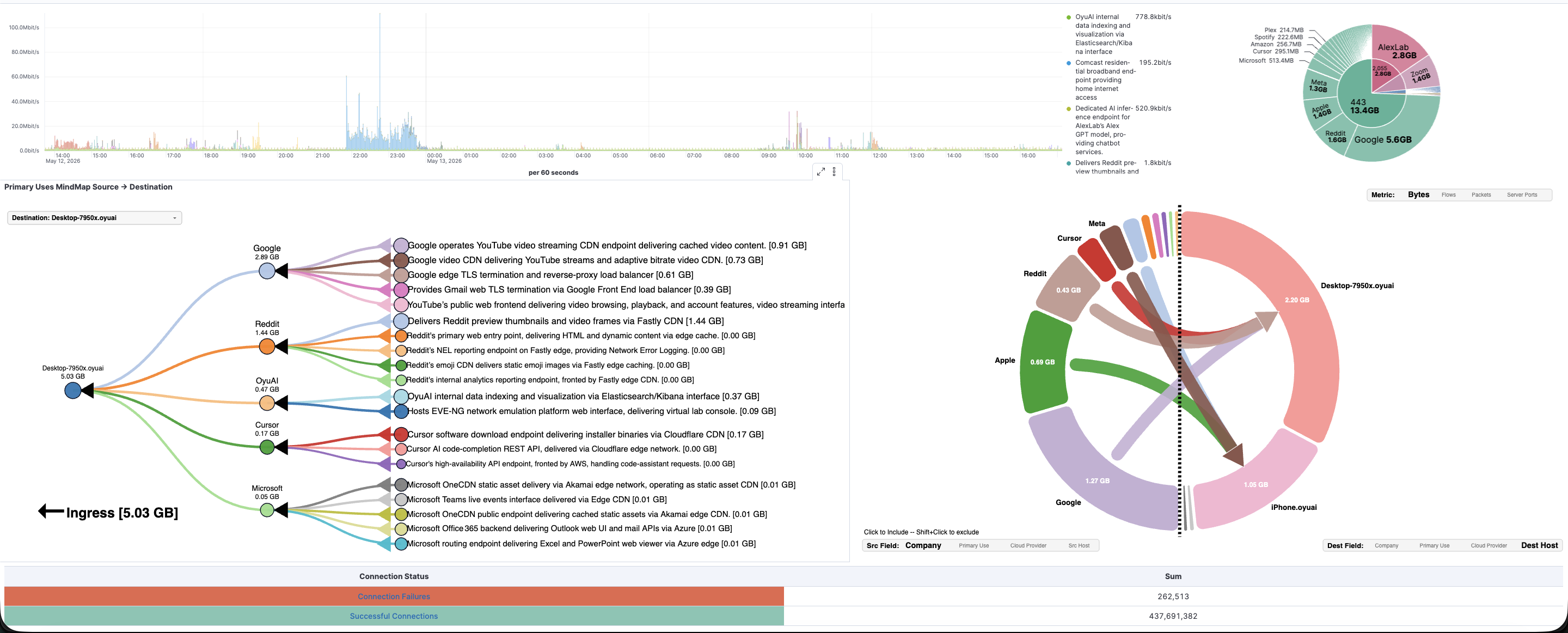Image resolution: width=1568 pixels, height=633 pixels.
Task: Open the Destination: Desktop-7950x.oyuai dropdown
Action: pyautogui.click(x=94, y=217)
